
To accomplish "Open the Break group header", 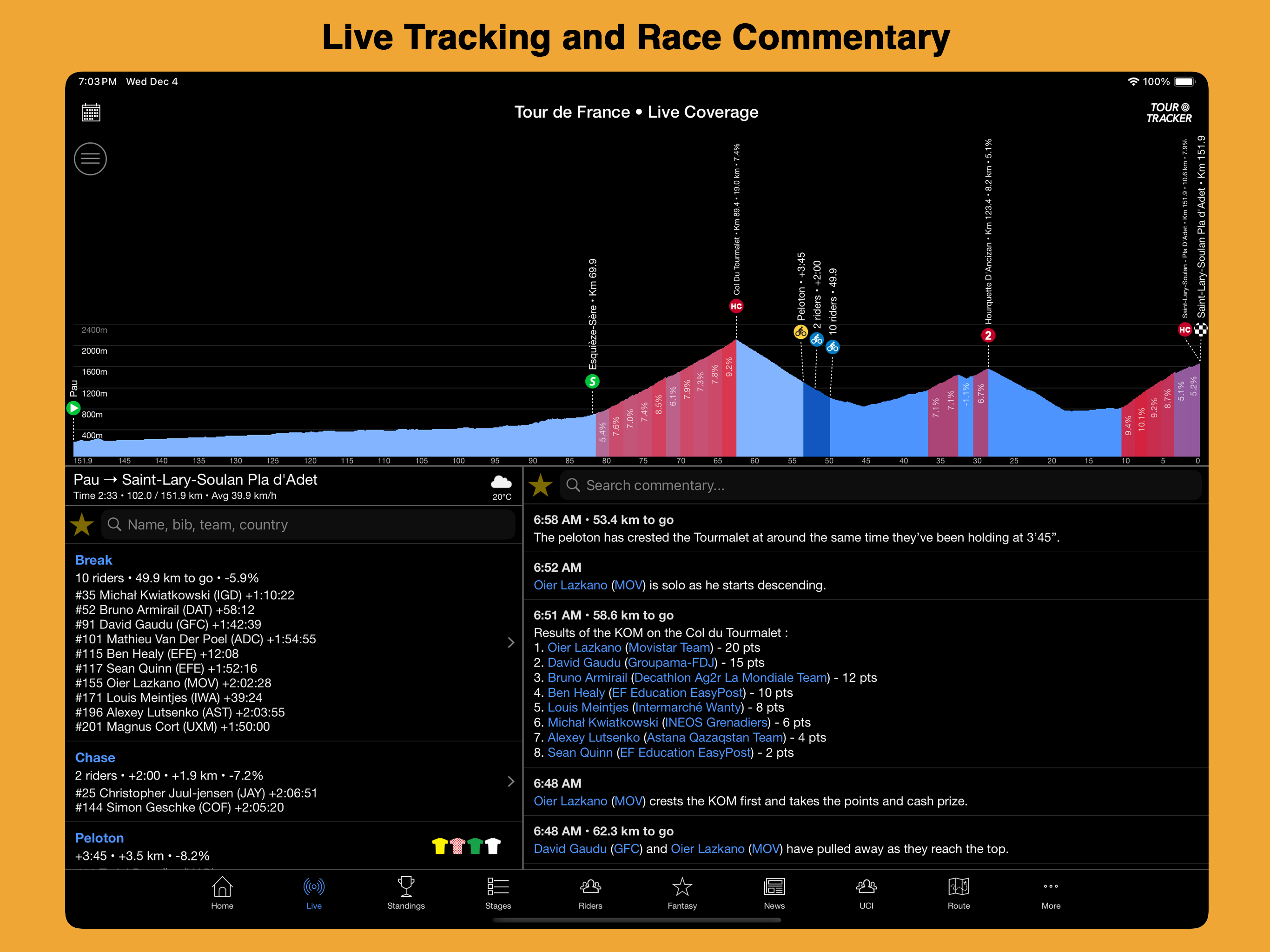I will pyautogui.click(x=93, y=561).
